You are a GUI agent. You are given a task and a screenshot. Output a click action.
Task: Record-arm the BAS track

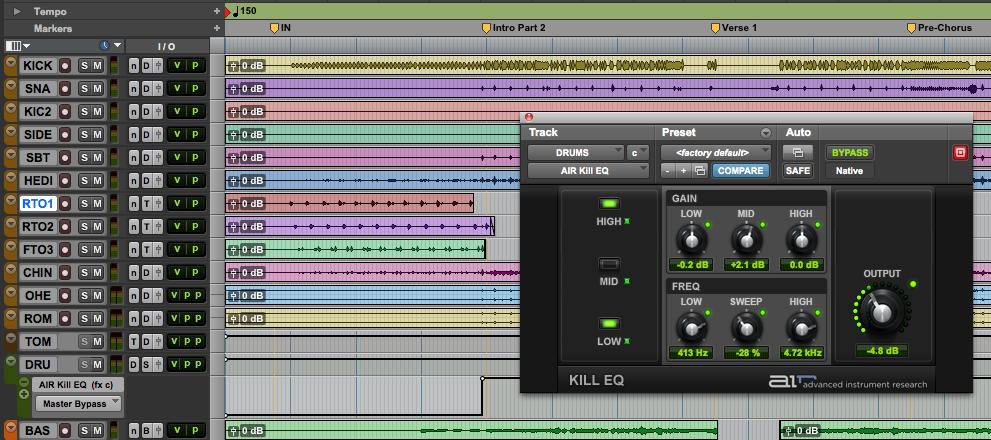click(65, 431)
